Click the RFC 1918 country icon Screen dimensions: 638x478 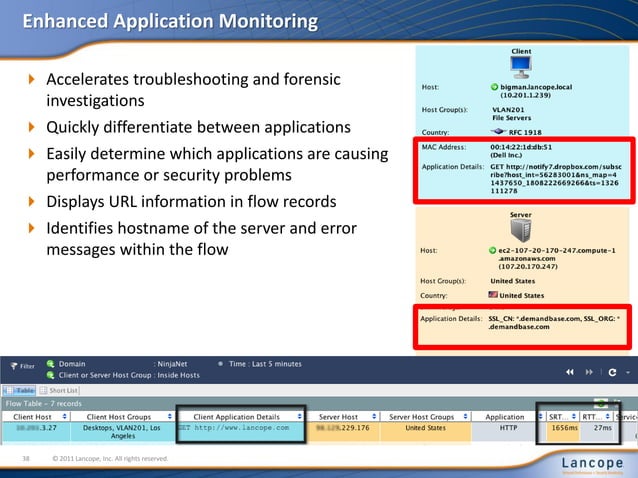tap(494, 130)
